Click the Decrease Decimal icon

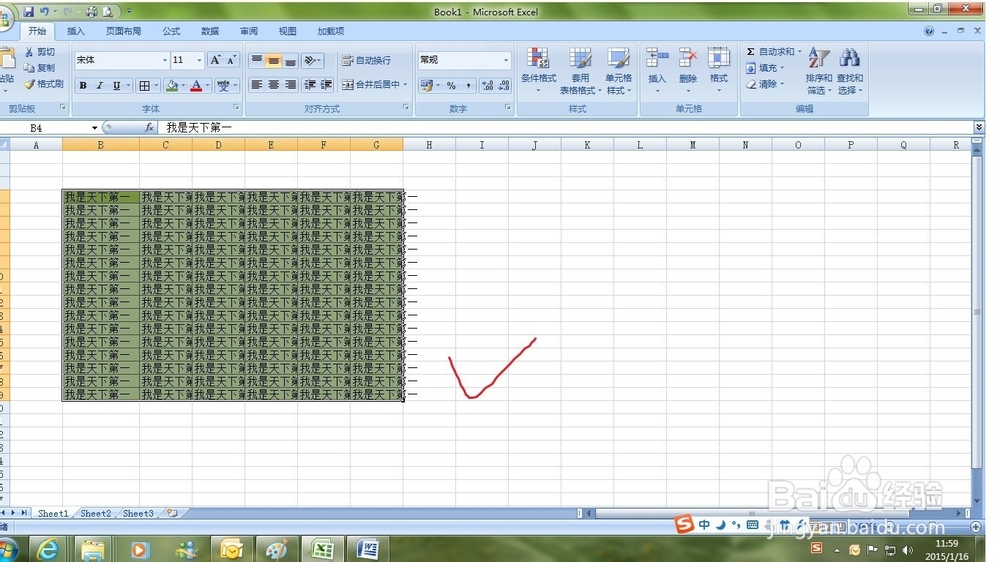(x=504, y=85)
